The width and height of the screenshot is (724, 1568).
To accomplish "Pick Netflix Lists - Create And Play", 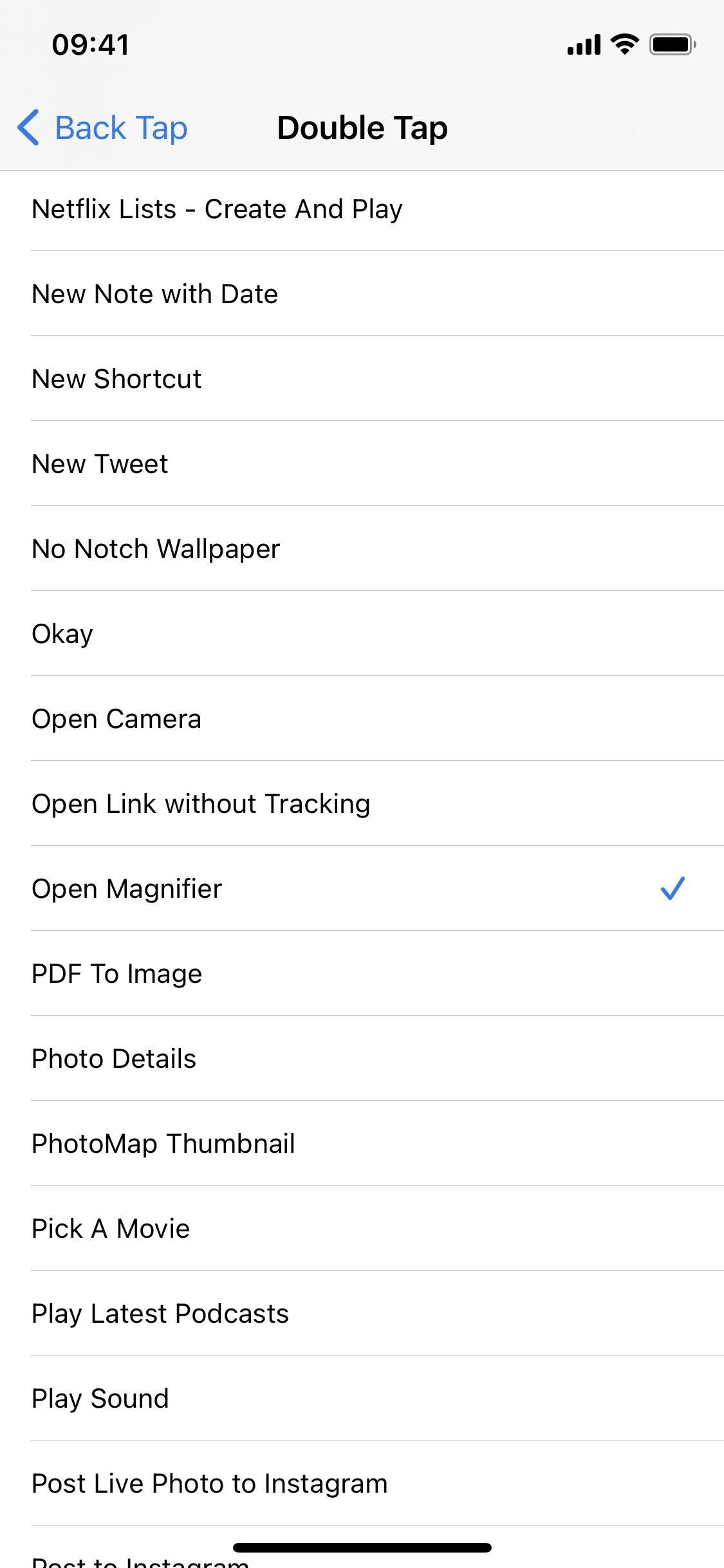I will [362, 209].
